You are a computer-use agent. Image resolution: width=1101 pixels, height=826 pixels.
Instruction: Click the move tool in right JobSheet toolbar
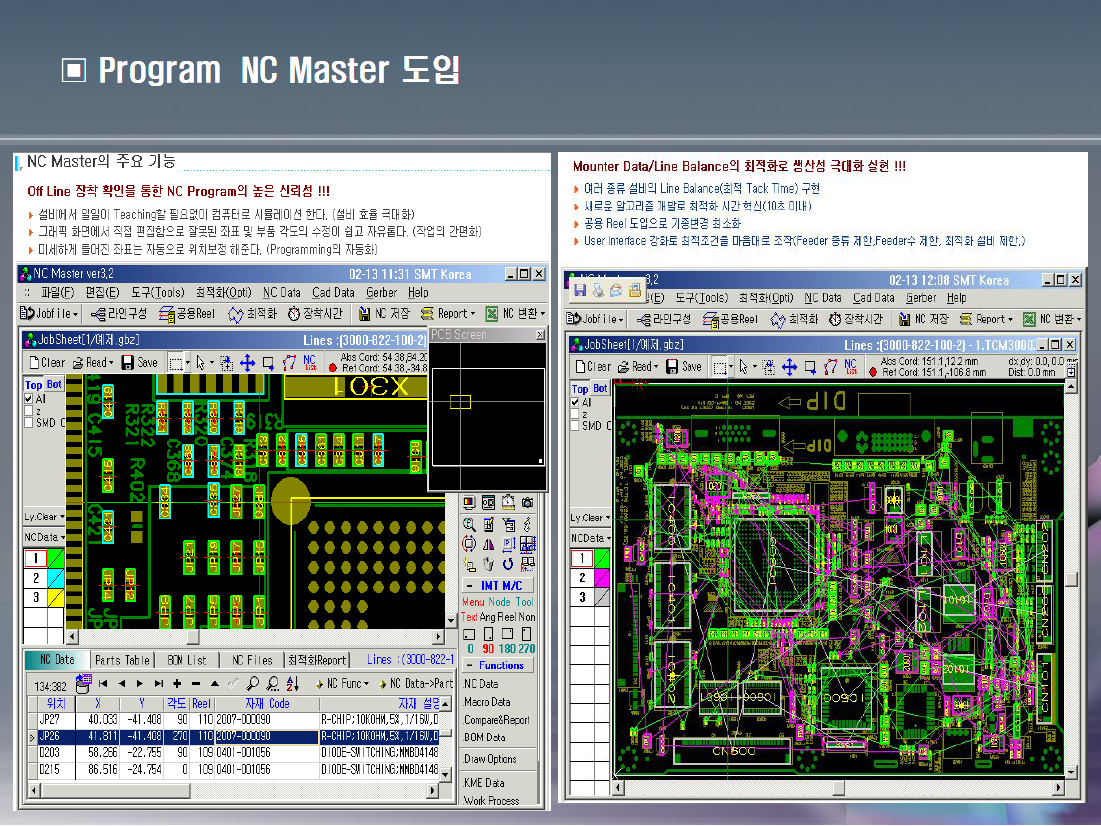tap(789, 367)
